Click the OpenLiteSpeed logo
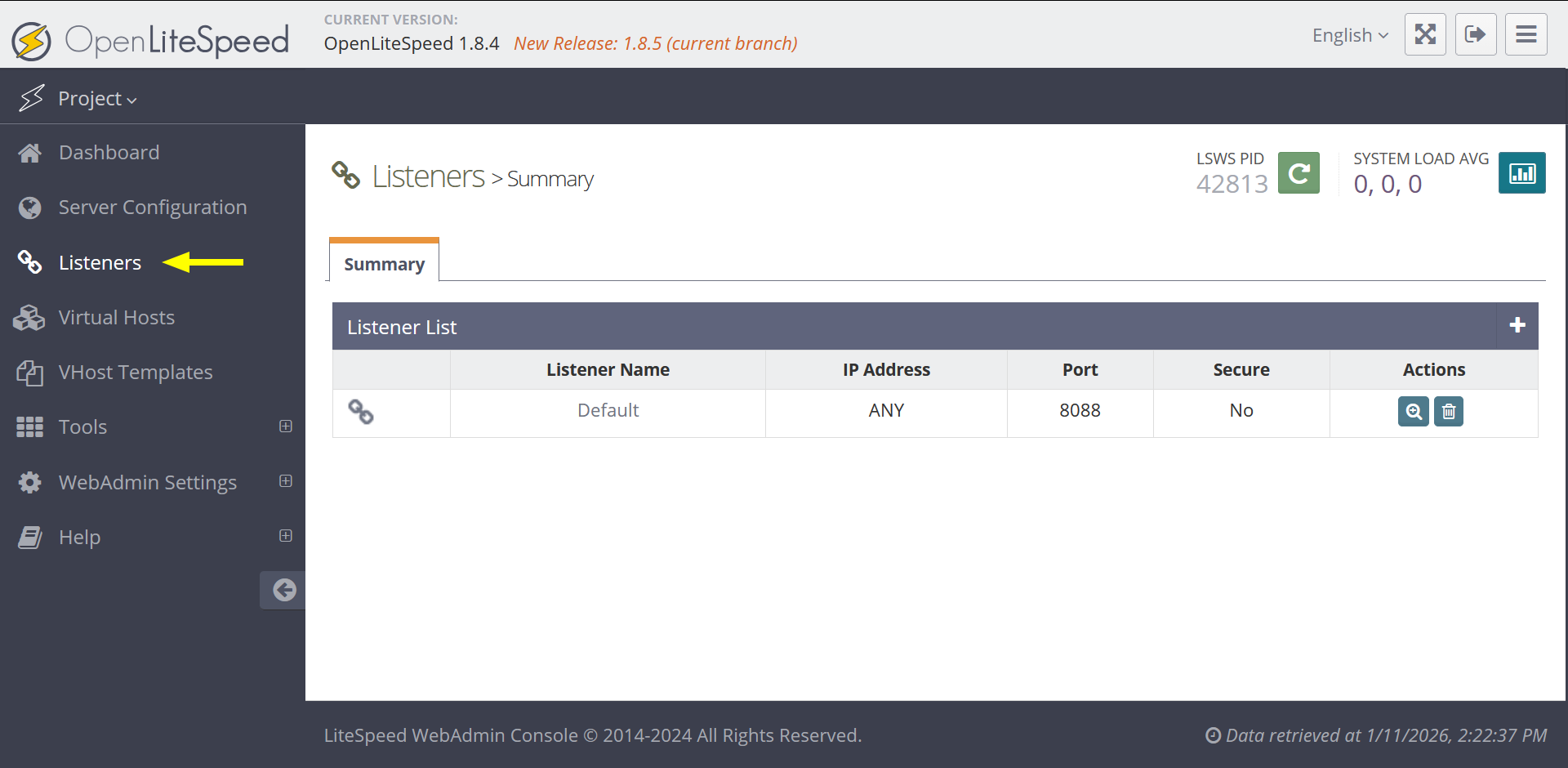This screenshot has height=768, width=1568. 151,40
